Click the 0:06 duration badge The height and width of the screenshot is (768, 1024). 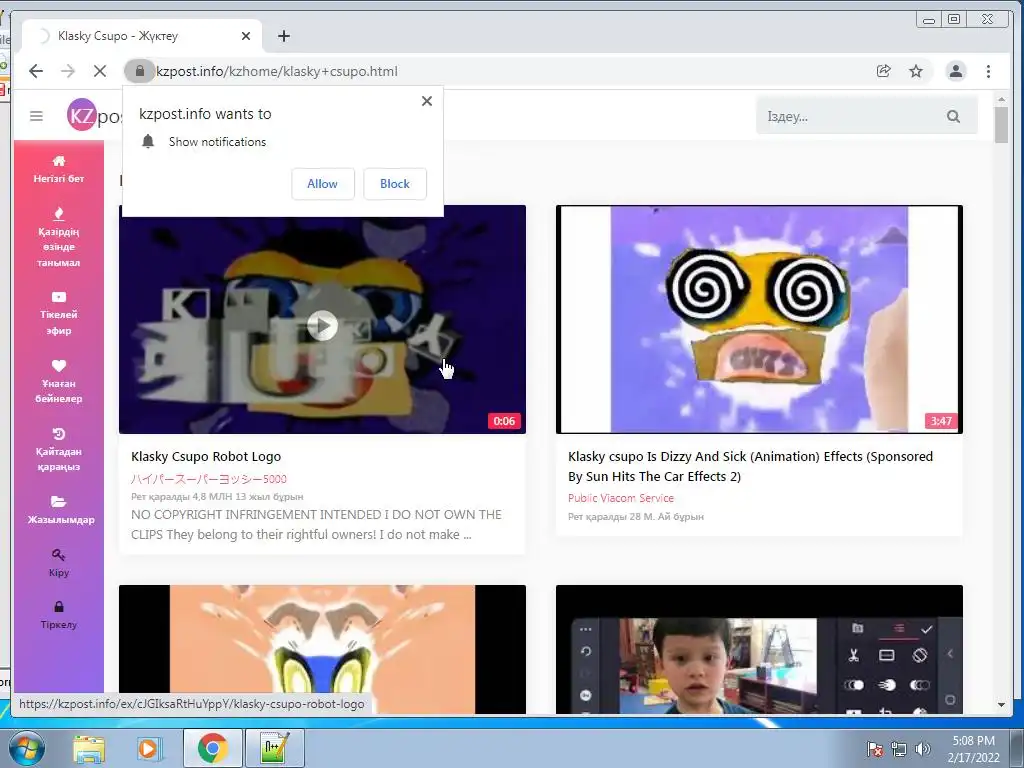click(x=504, y=421)
